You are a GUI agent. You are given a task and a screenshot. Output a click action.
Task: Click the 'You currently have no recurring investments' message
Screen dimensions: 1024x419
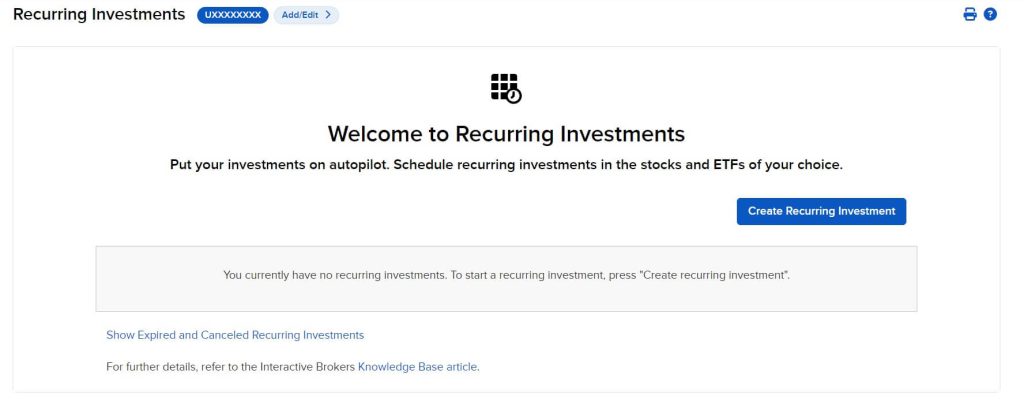[x=334, y=275]
